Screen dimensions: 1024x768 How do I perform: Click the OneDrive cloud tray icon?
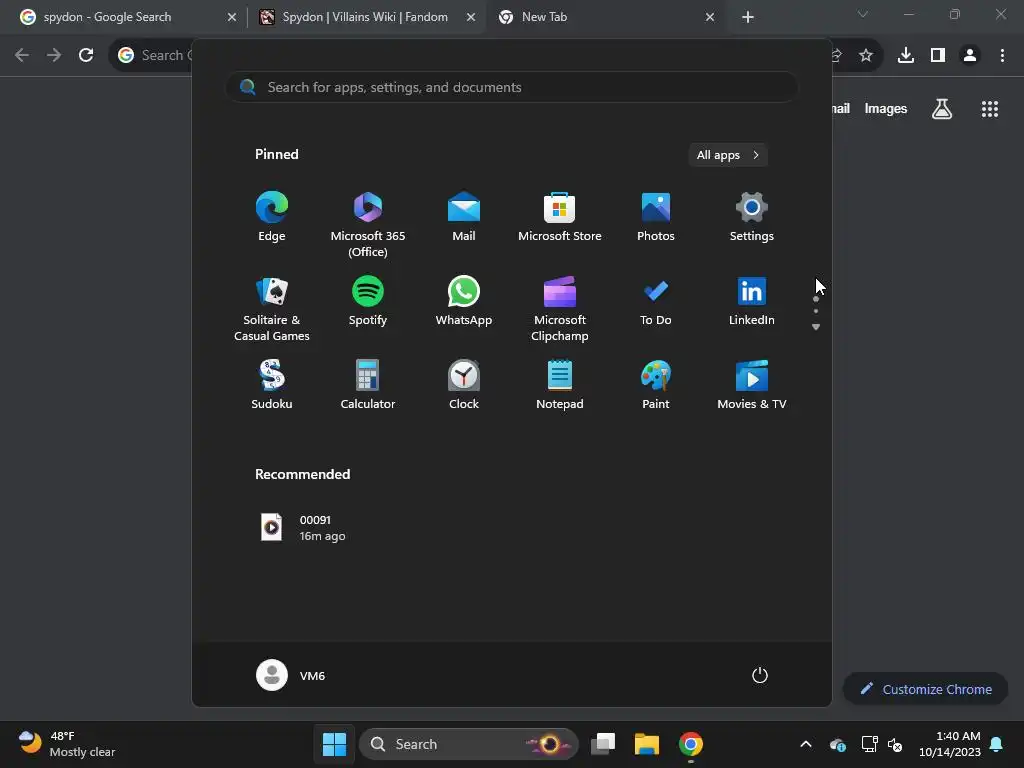point(837,744)
